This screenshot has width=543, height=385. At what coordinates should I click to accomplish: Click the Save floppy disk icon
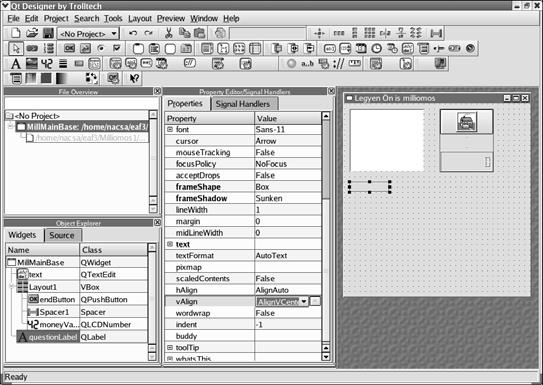pyautogui.click(x=48, y=34)
